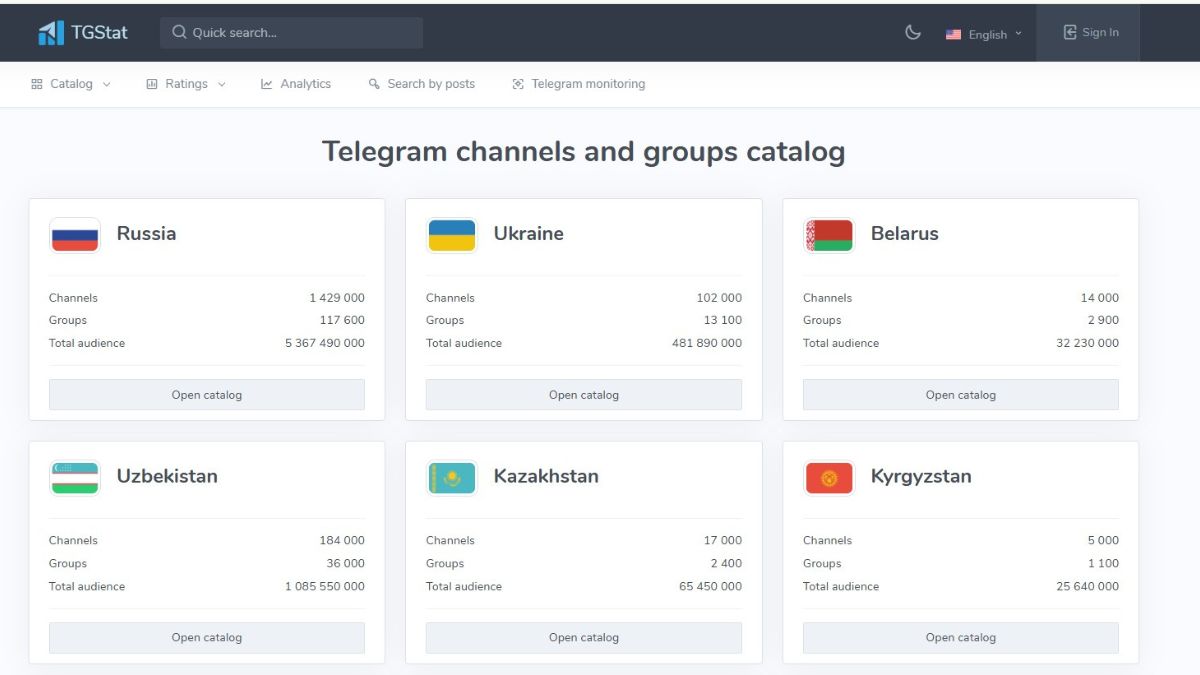The image size is (1200, 675).
Task: Click the Kazakhstan flag icon
Action: click(x=452, y=478)
